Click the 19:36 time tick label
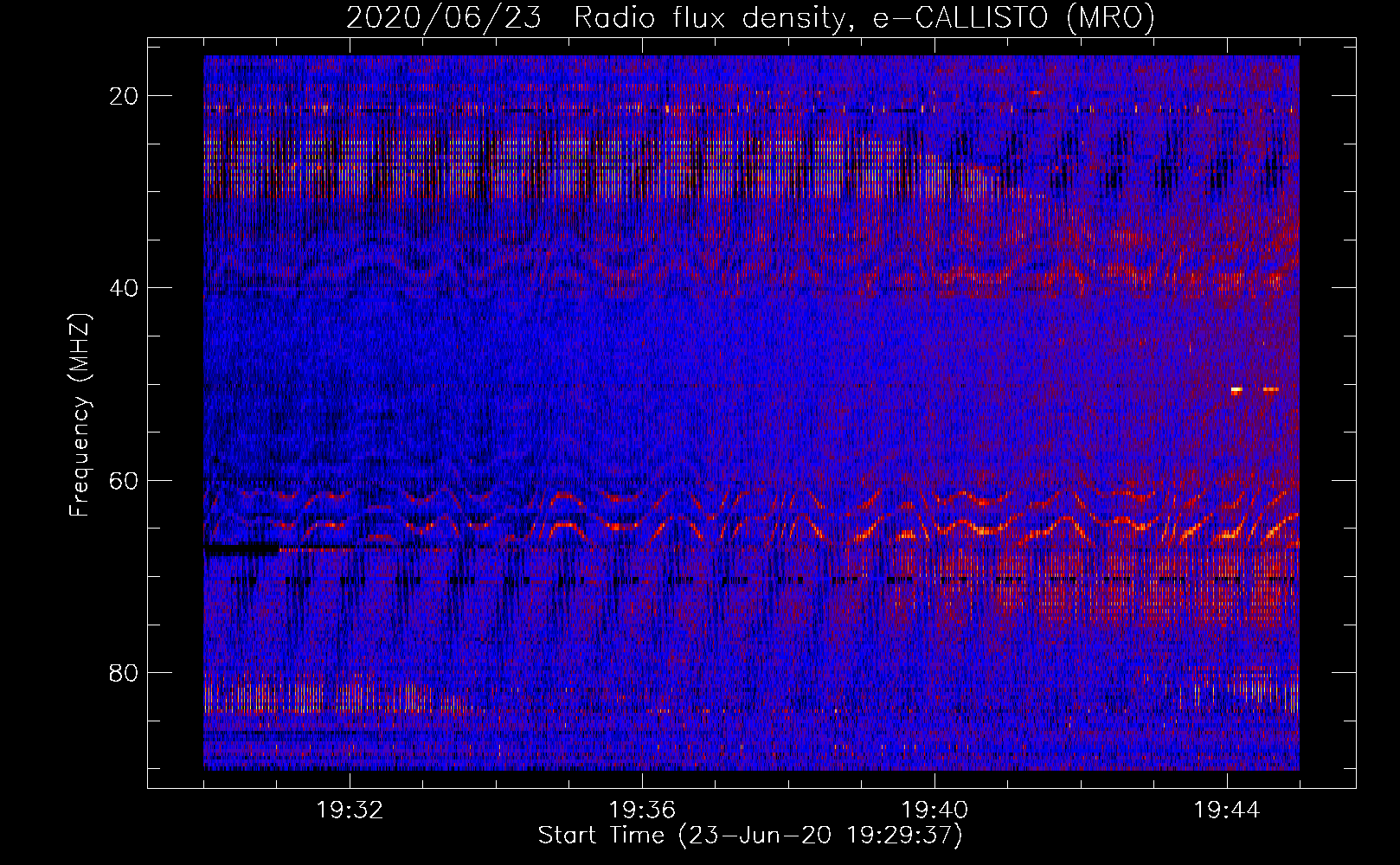Screen dimensions: 1400x865 [642, 811]
